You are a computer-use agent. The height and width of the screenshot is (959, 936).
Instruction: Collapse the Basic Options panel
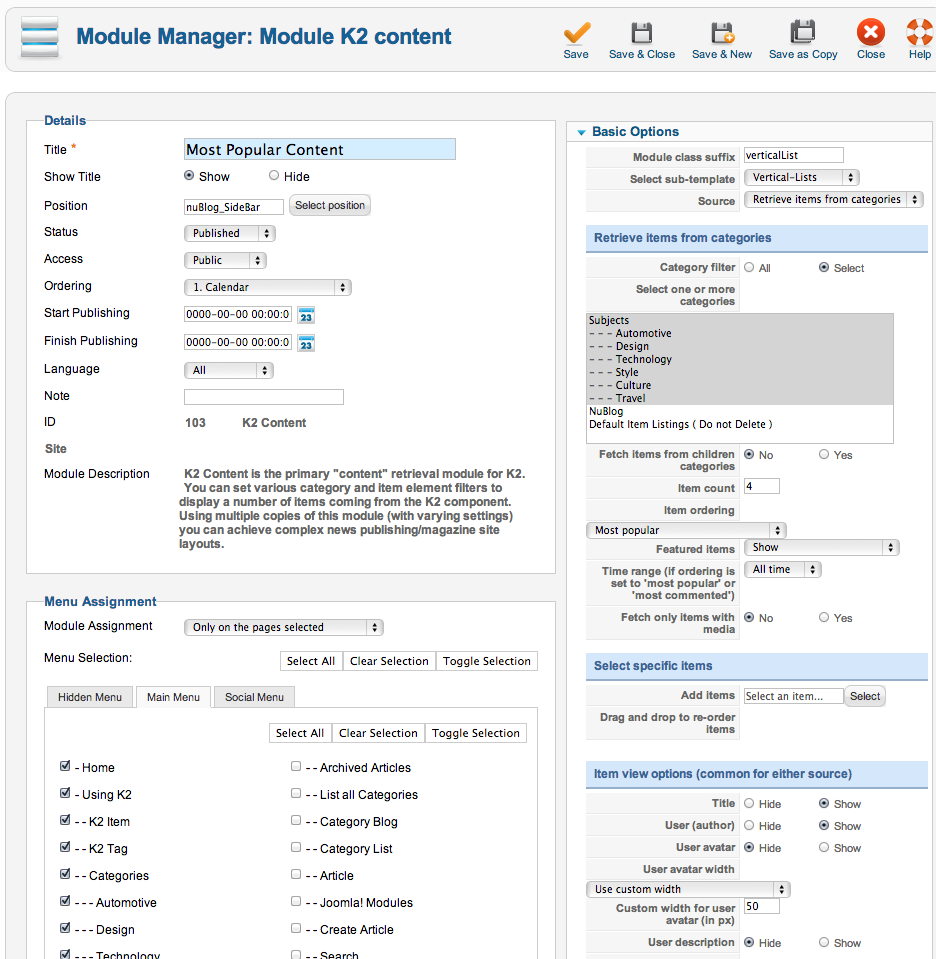point(581,132)
